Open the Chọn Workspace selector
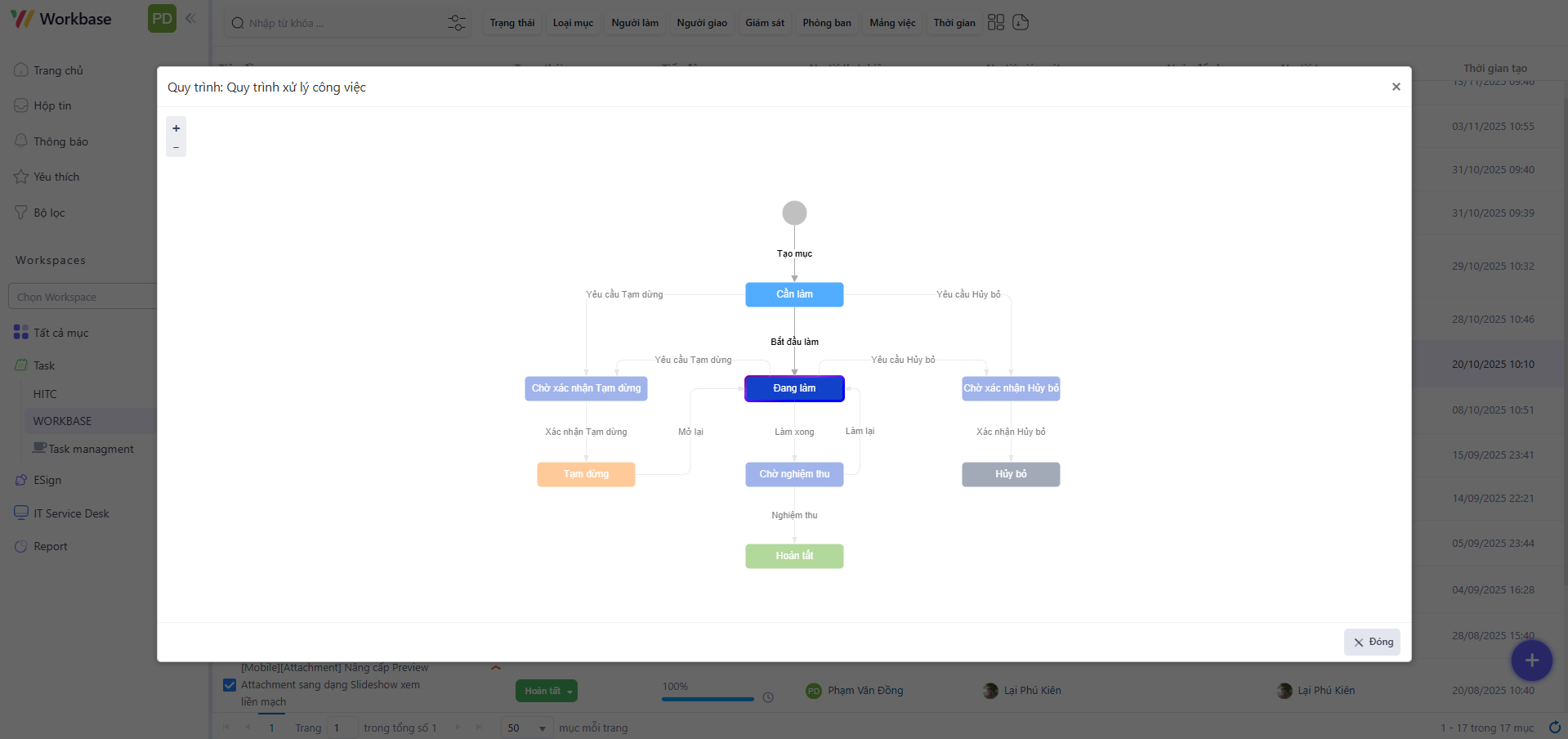 (x=82, y=297)
